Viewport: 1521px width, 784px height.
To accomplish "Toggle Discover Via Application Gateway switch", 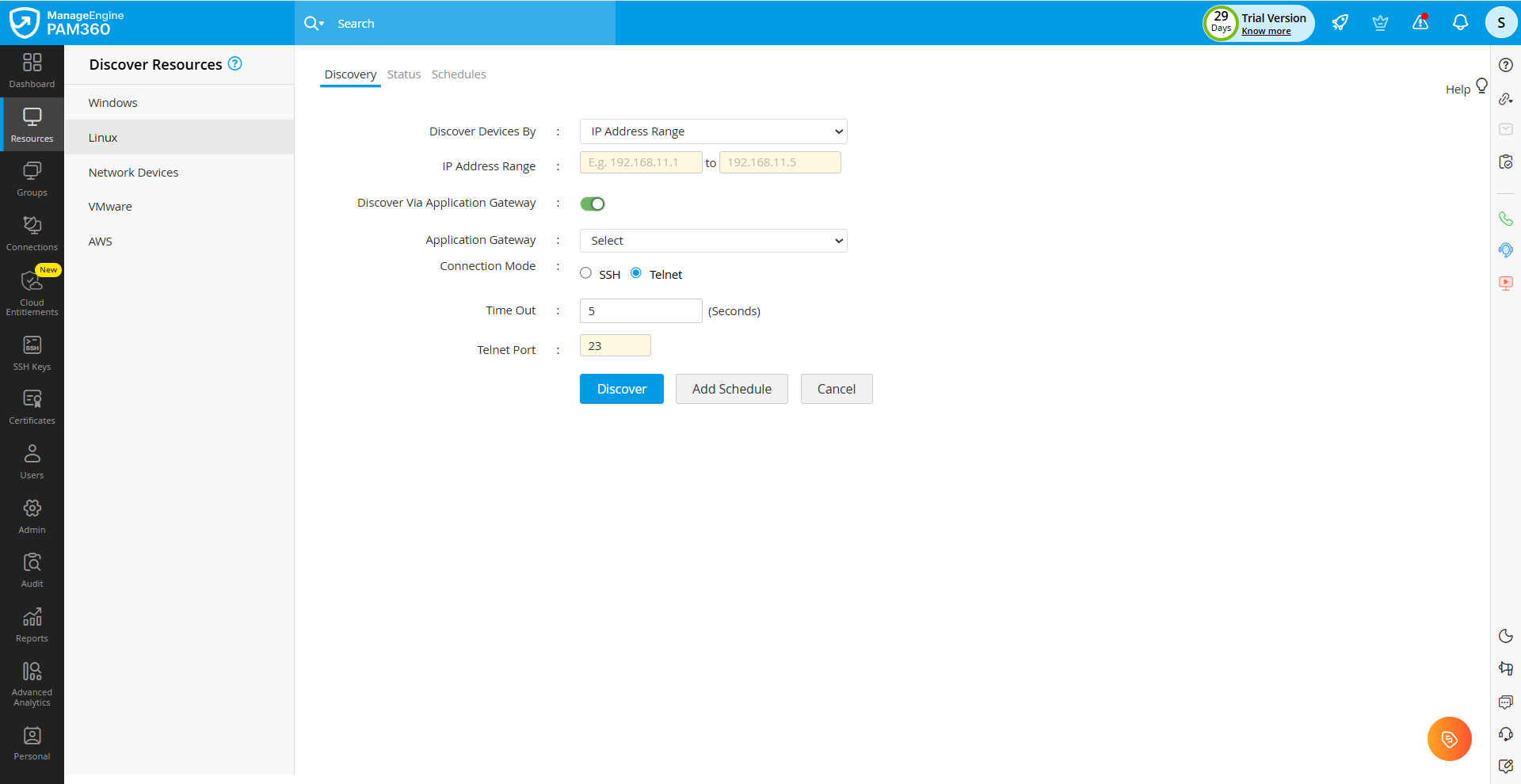I will (x=593, y=204).
